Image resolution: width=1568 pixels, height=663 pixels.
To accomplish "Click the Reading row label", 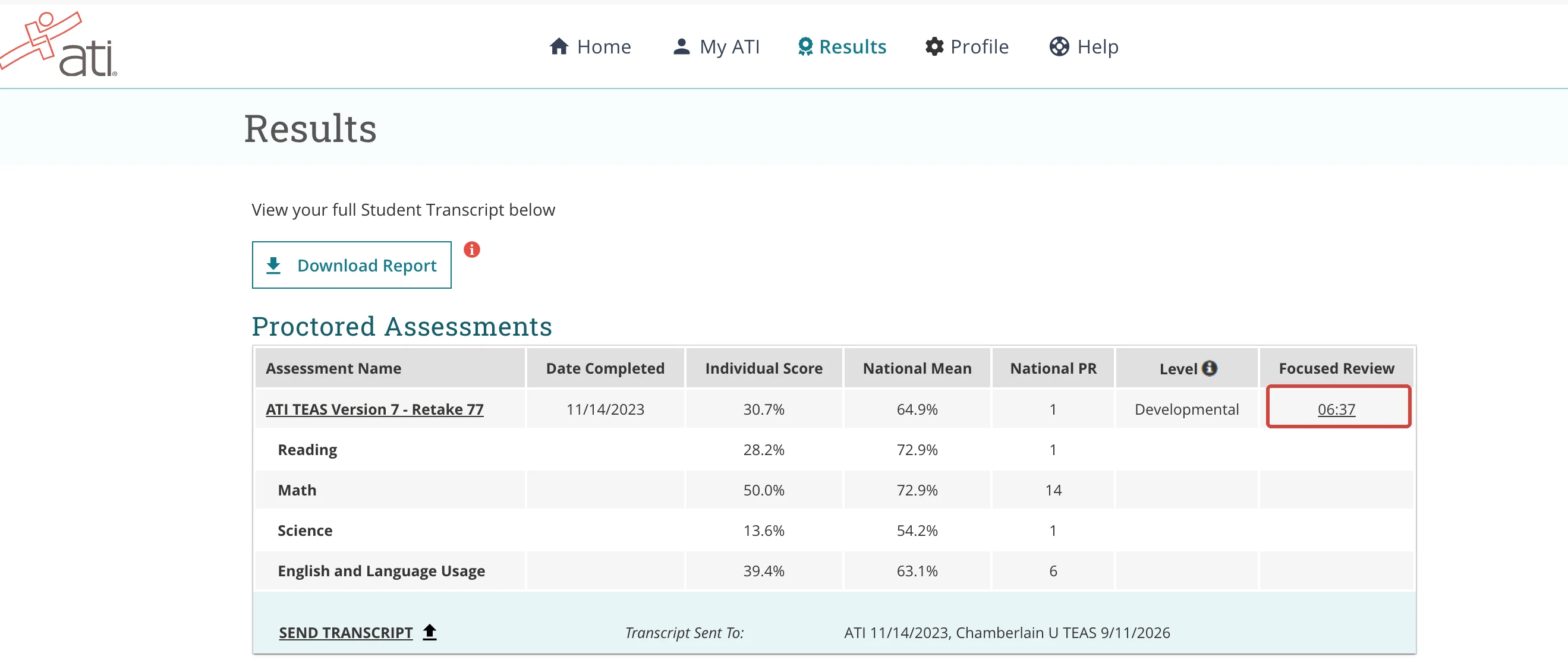I will coord(307,450).
